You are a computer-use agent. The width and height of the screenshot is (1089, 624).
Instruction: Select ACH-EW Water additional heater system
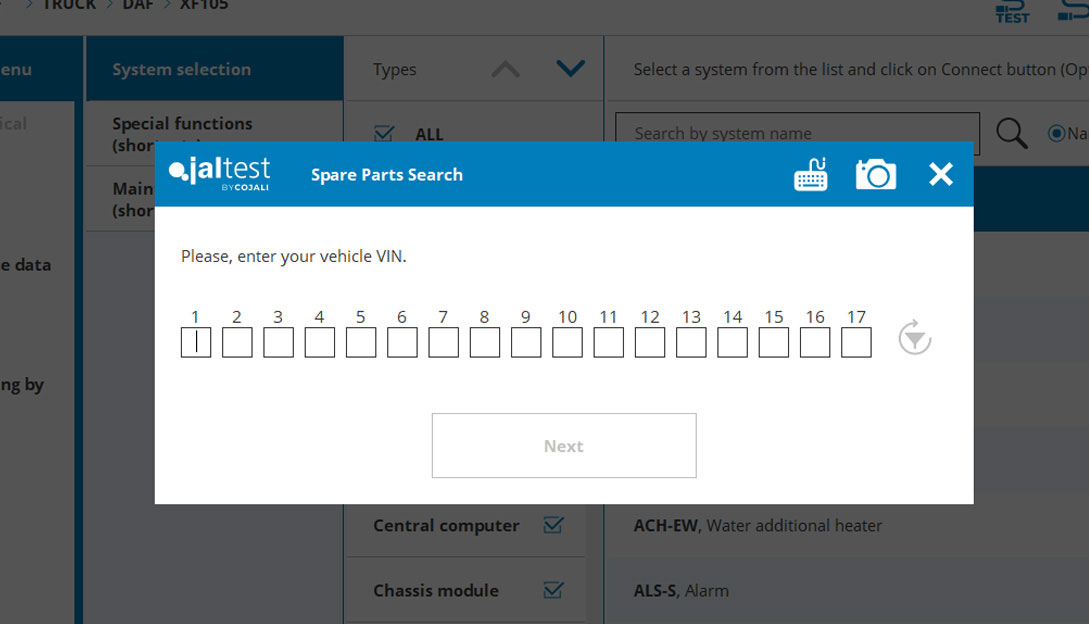click(757, 525)
